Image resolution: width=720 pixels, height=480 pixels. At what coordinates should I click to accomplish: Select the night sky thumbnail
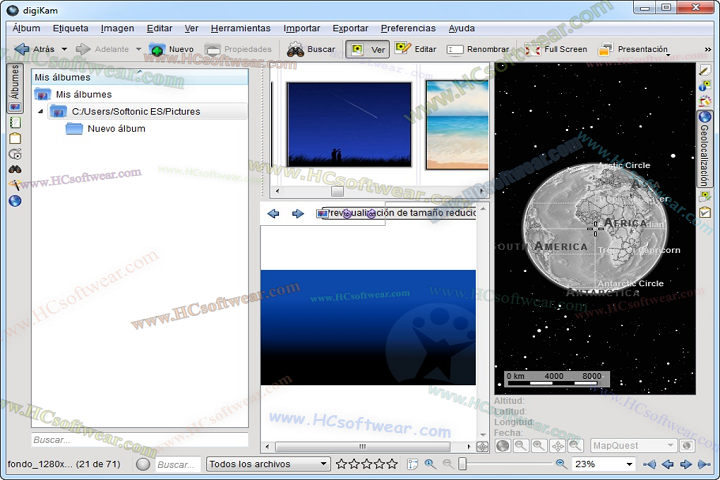click(348, 123)
